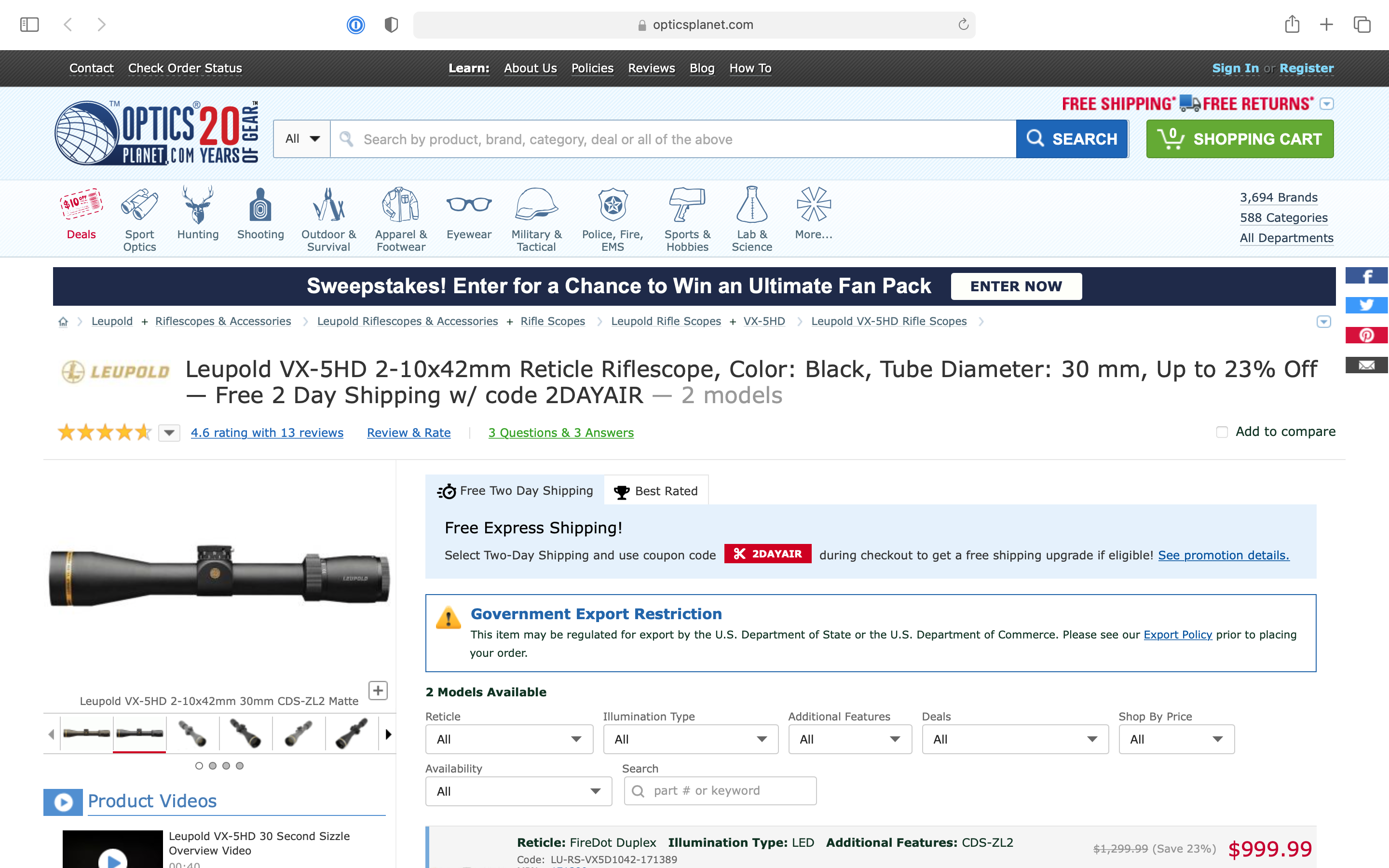
Task: Open the Safari share icon
Action: tap(1292, 24)
